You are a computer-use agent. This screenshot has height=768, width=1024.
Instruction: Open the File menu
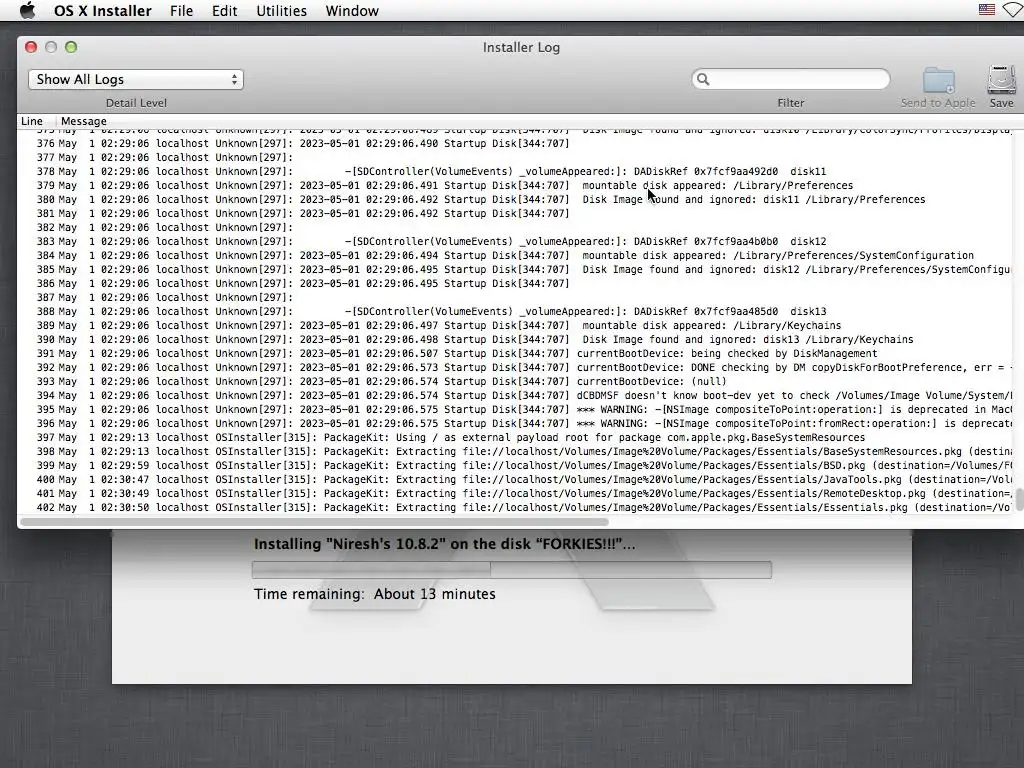[181, 11]
